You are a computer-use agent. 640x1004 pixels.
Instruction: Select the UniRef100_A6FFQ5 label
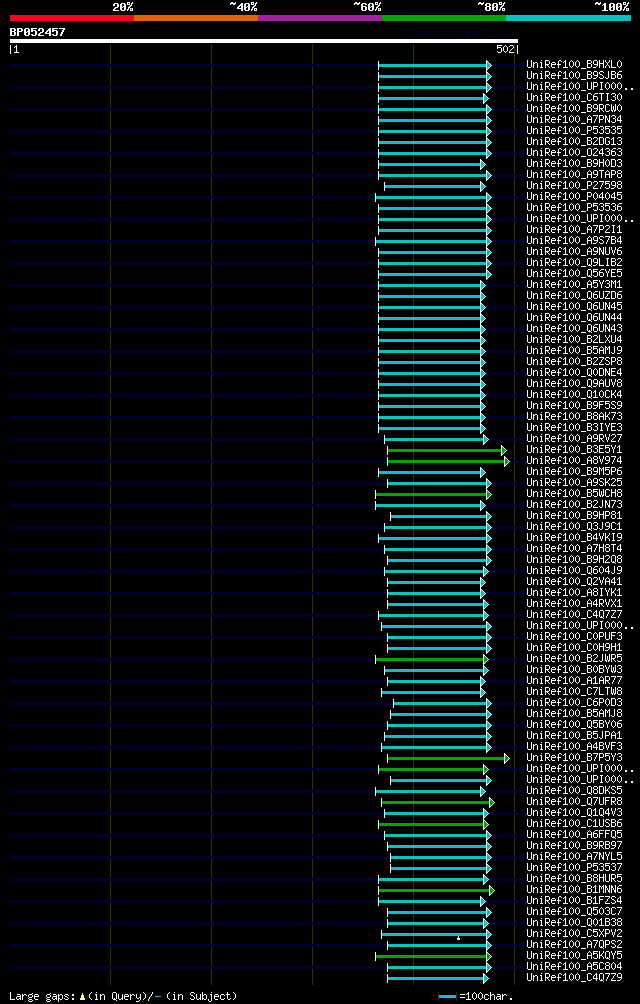click(574, 834)
